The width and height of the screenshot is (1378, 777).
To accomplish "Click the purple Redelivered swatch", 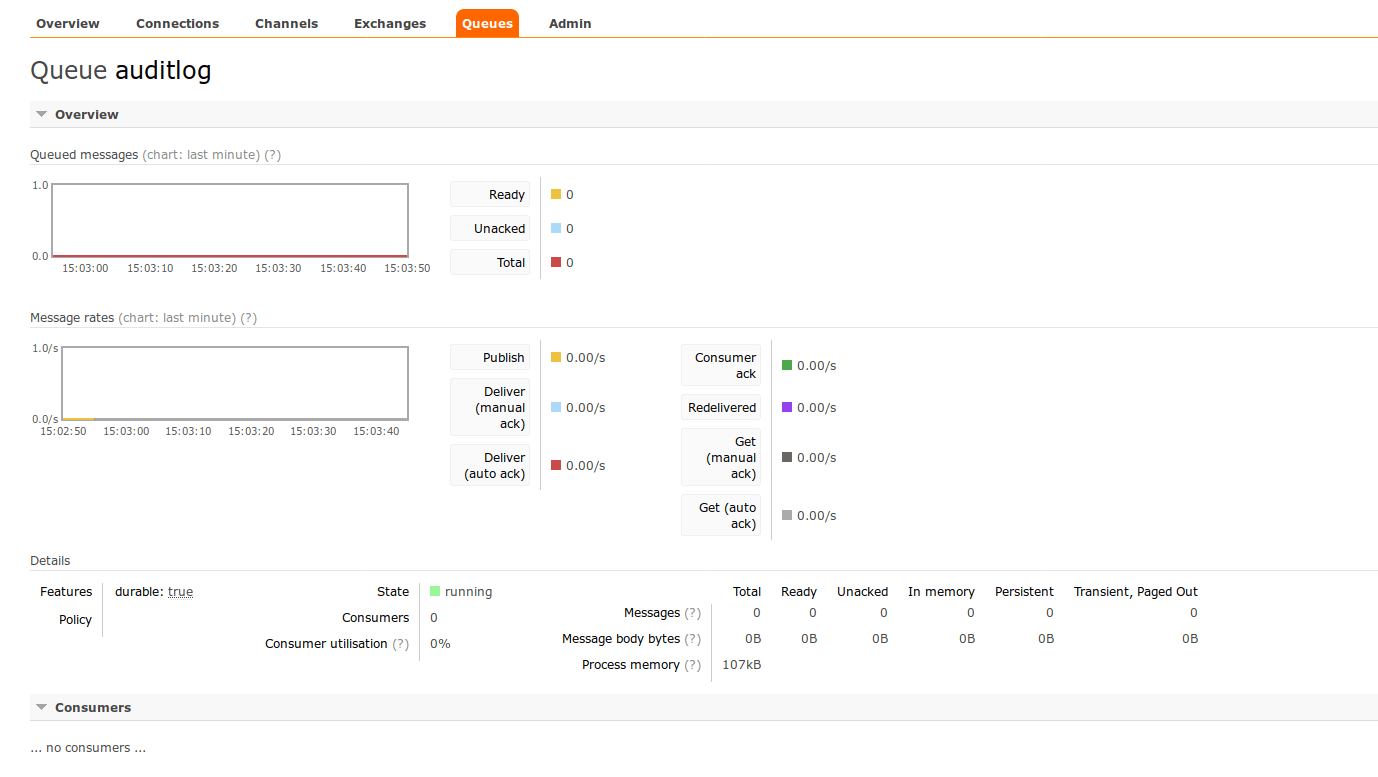I will tap(787, 407).
